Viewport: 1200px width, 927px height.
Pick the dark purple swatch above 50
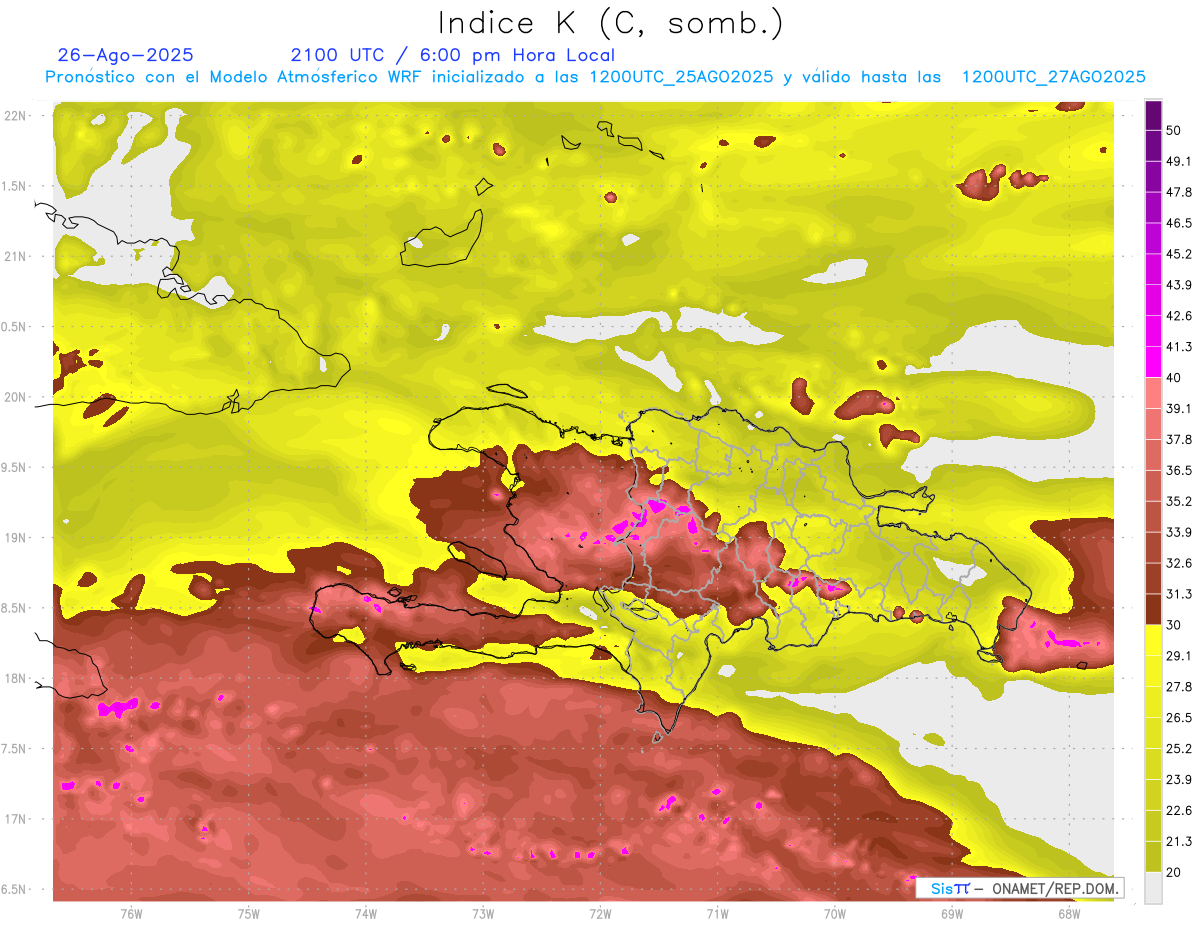tap(1153, 115)
